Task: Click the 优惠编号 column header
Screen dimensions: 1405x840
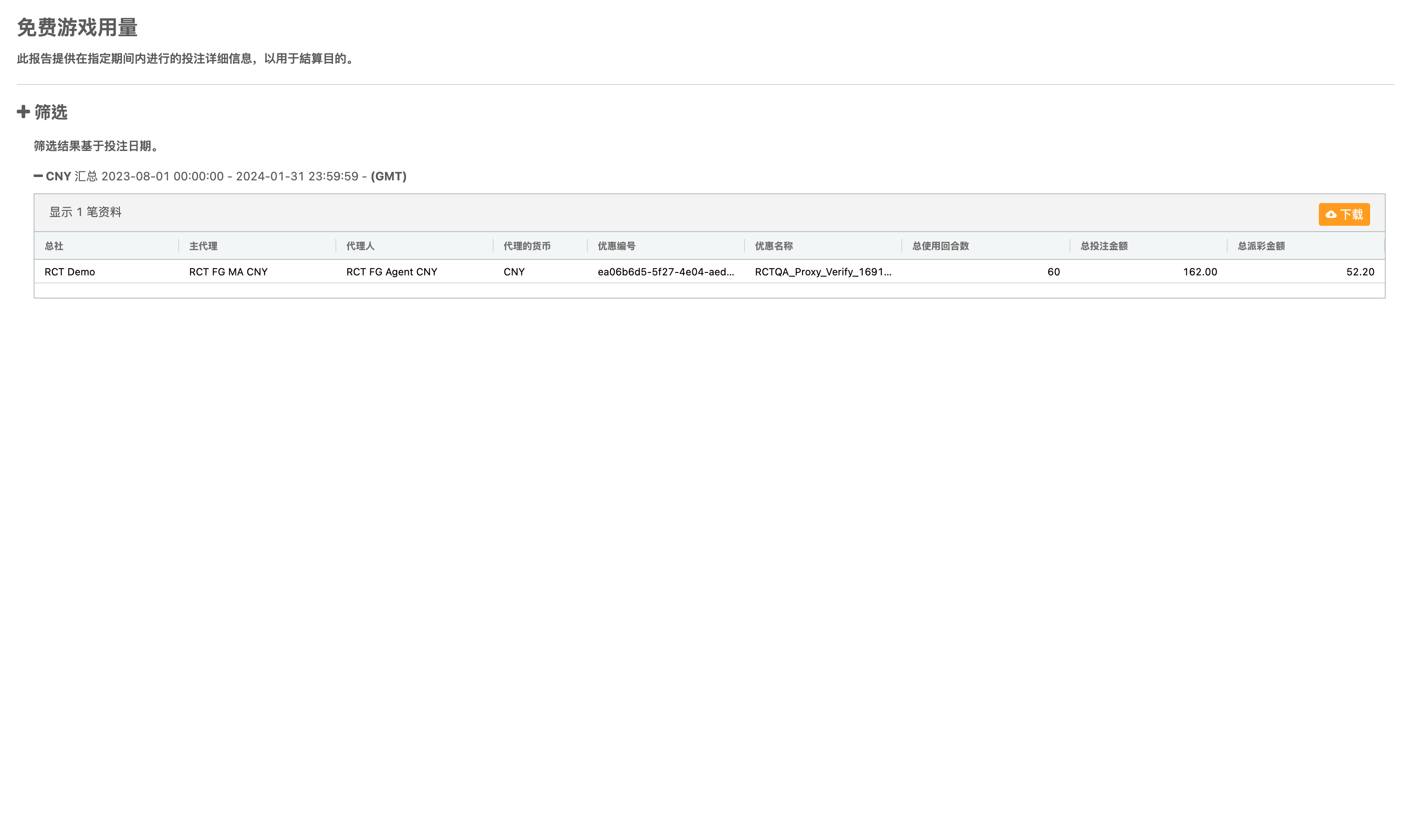Action: (616, 246)
